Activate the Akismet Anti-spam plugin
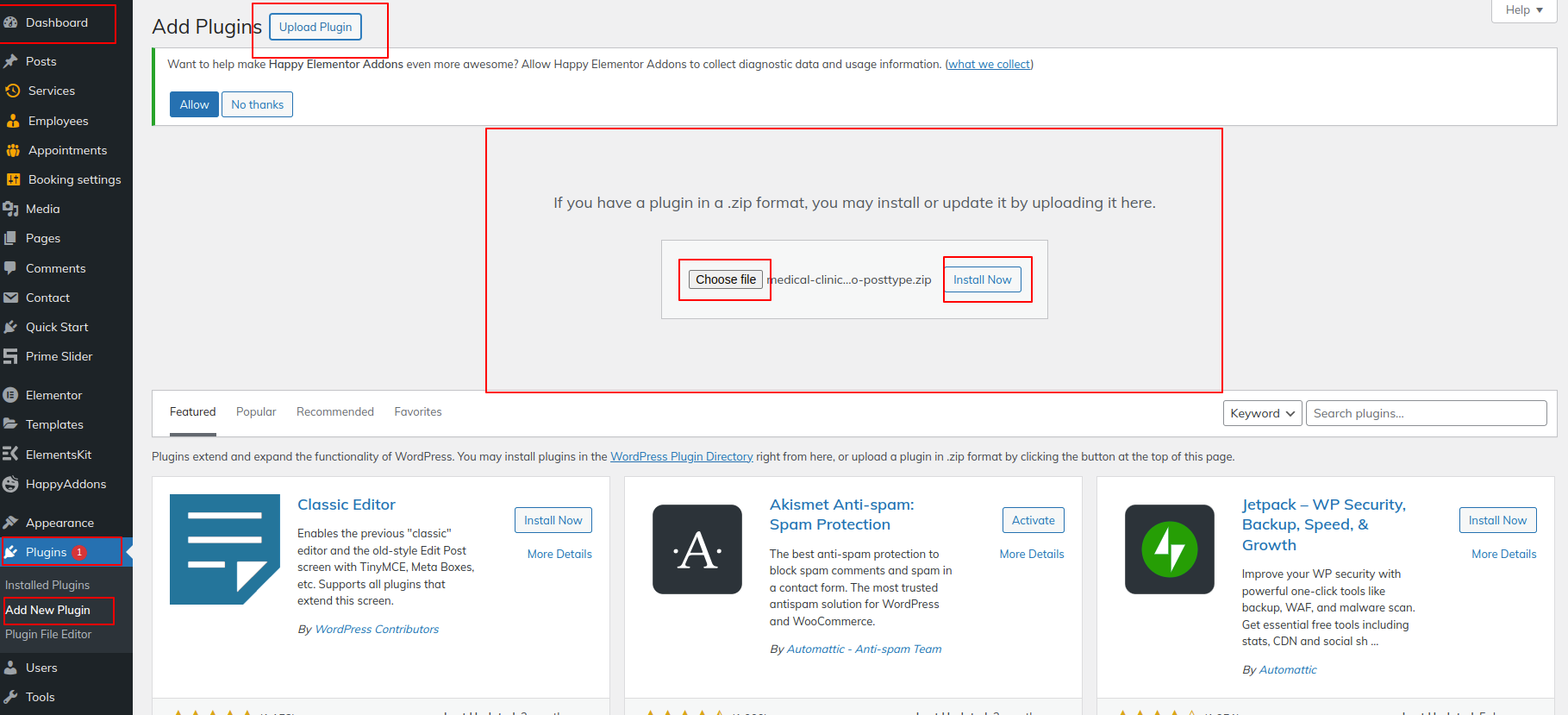 [1033, 520]
